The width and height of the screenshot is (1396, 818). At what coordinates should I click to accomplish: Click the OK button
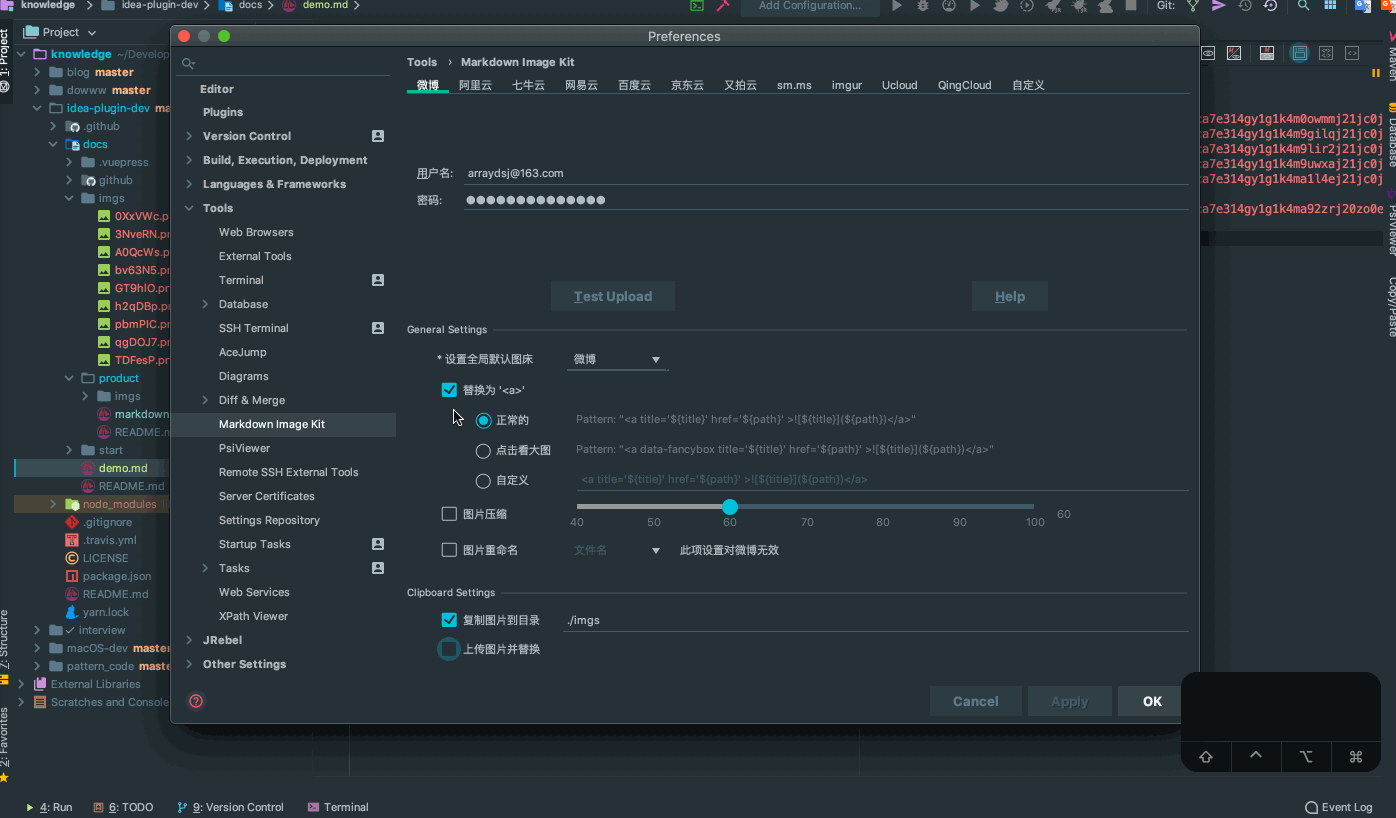1152,701
